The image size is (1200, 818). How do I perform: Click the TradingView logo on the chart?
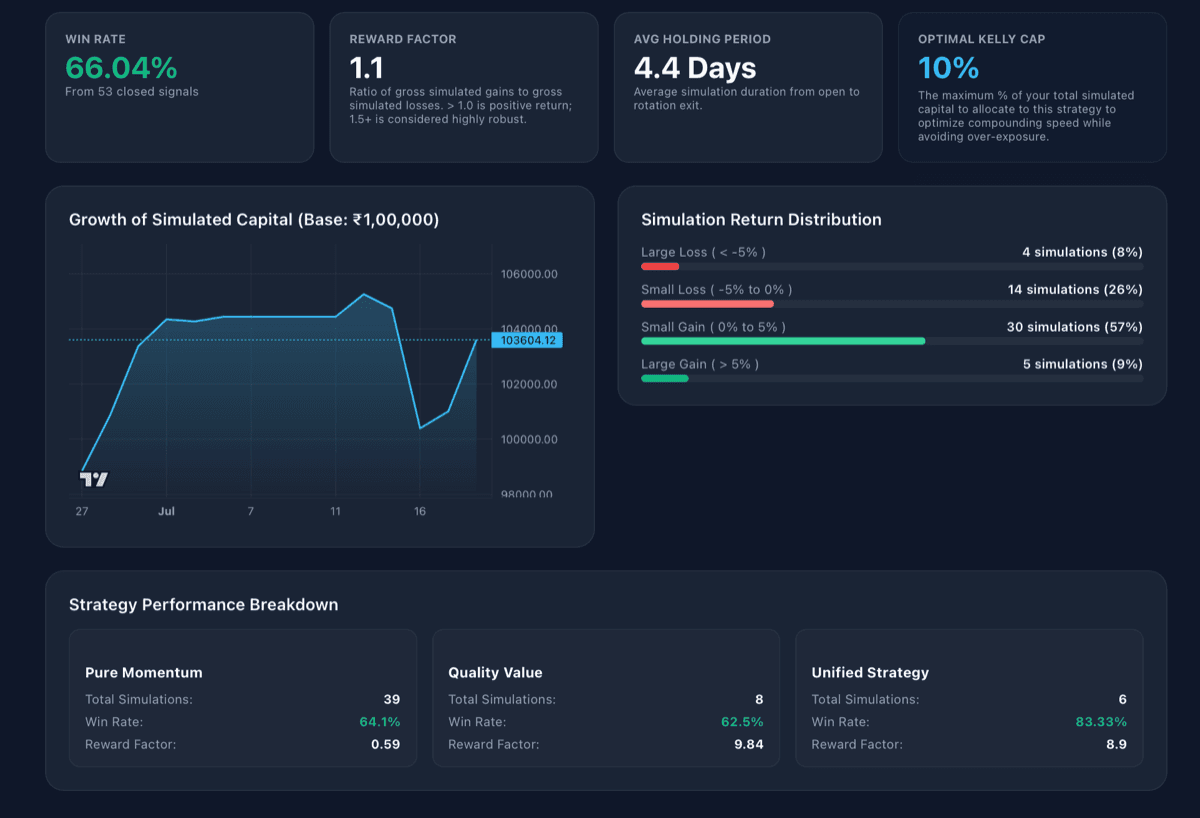[93, 479]
